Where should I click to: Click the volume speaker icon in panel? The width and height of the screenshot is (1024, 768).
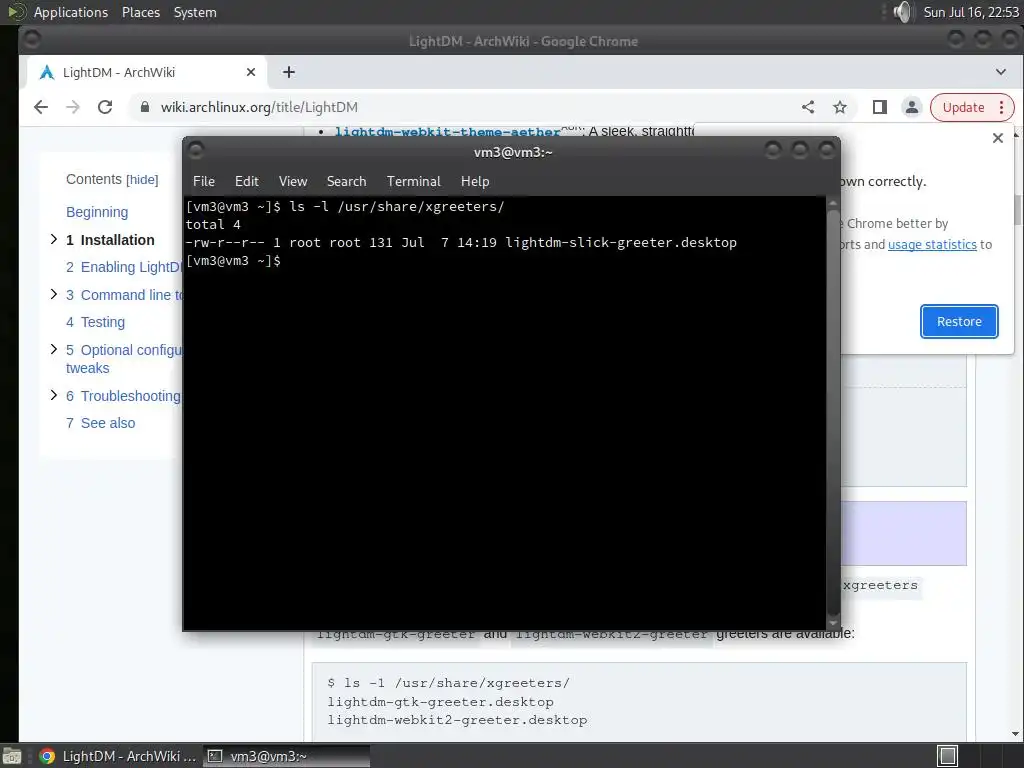(902, 12)
